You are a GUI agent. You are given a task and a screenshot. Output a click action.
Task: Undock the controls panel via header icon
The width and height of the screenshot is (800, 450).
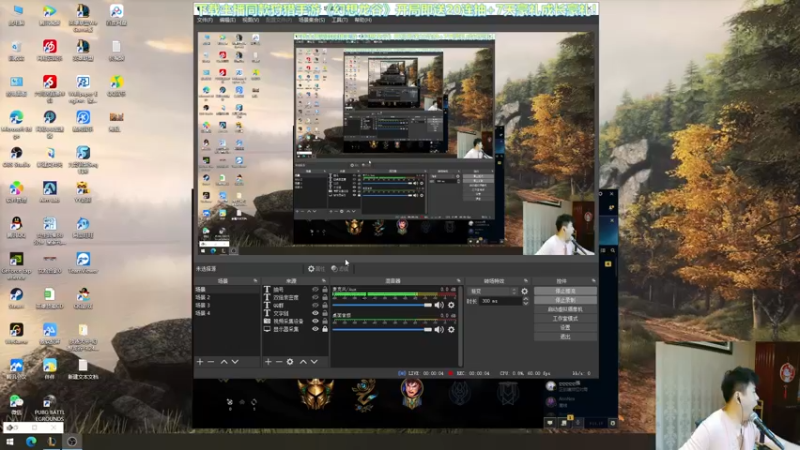(x=593, y=281)
